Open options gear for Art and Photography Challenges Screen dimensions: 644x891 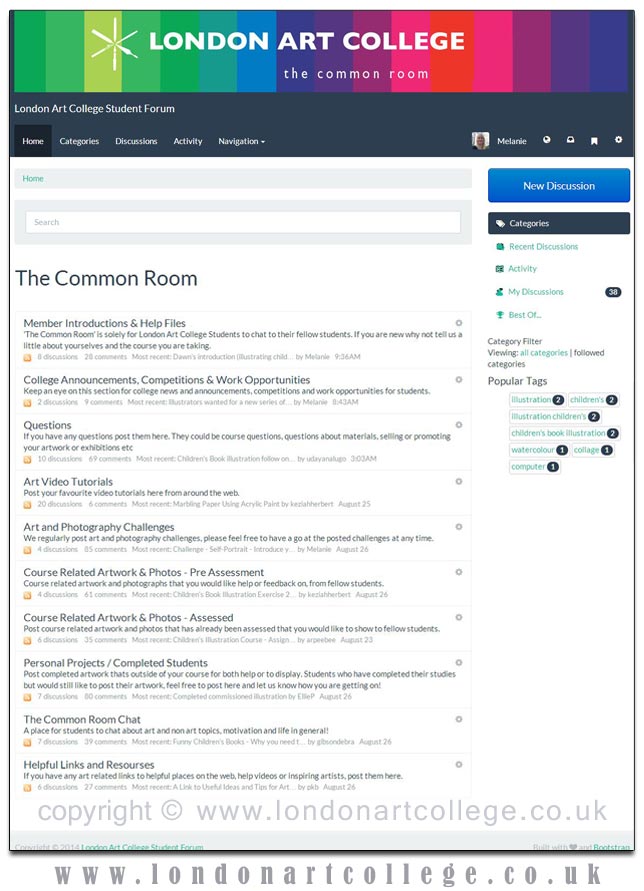[459, 527]
